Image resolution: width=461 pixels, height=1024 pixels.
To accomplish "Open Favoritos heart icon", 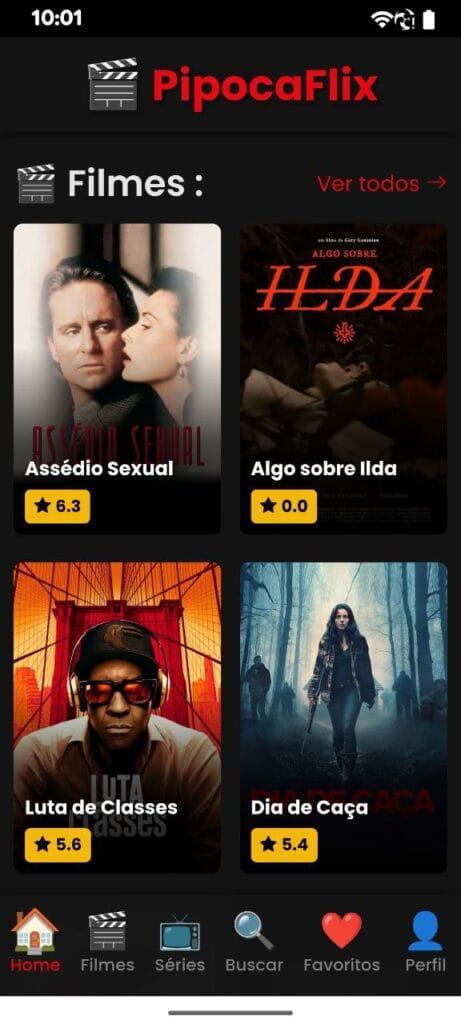I will click(x=342, y=931).
